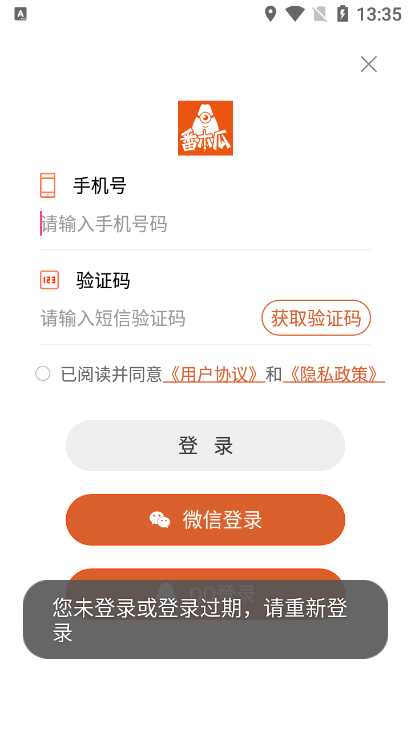Tap the Wi-Fi signal icon in status bar
Image resolution: width=411 pixels, height=732 pixels.
(x=295, y=14)
